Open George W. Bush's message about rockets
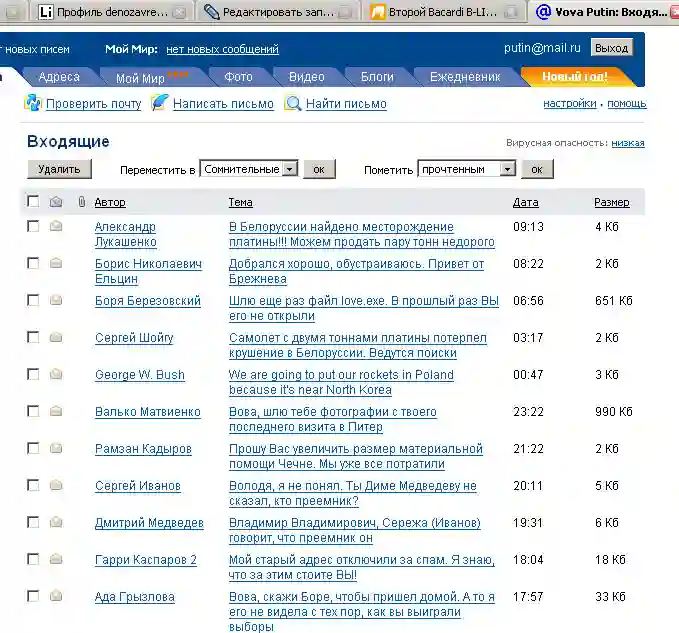679x633 pixels. coord(341,382)
